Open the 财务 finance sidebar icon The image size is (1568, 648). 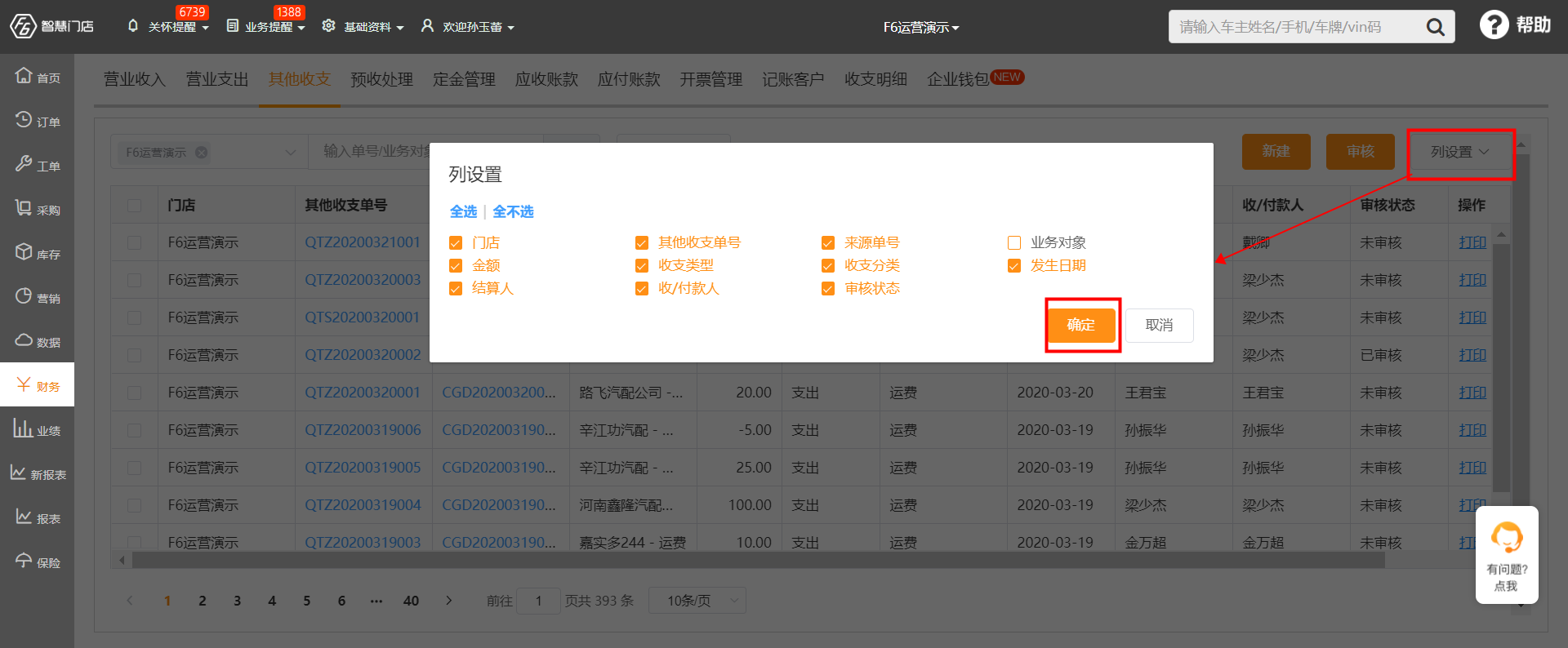pos(24,384)
